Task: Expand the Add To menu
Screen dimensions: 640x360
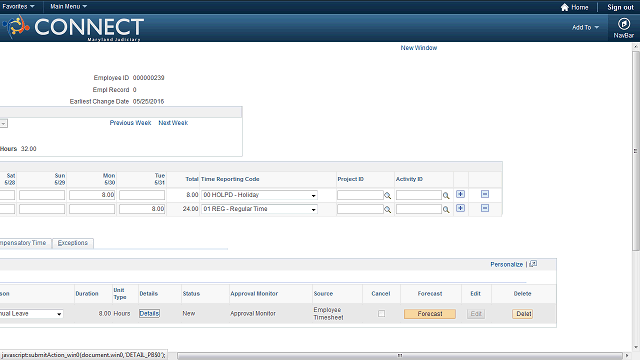Action: (585, 27)
